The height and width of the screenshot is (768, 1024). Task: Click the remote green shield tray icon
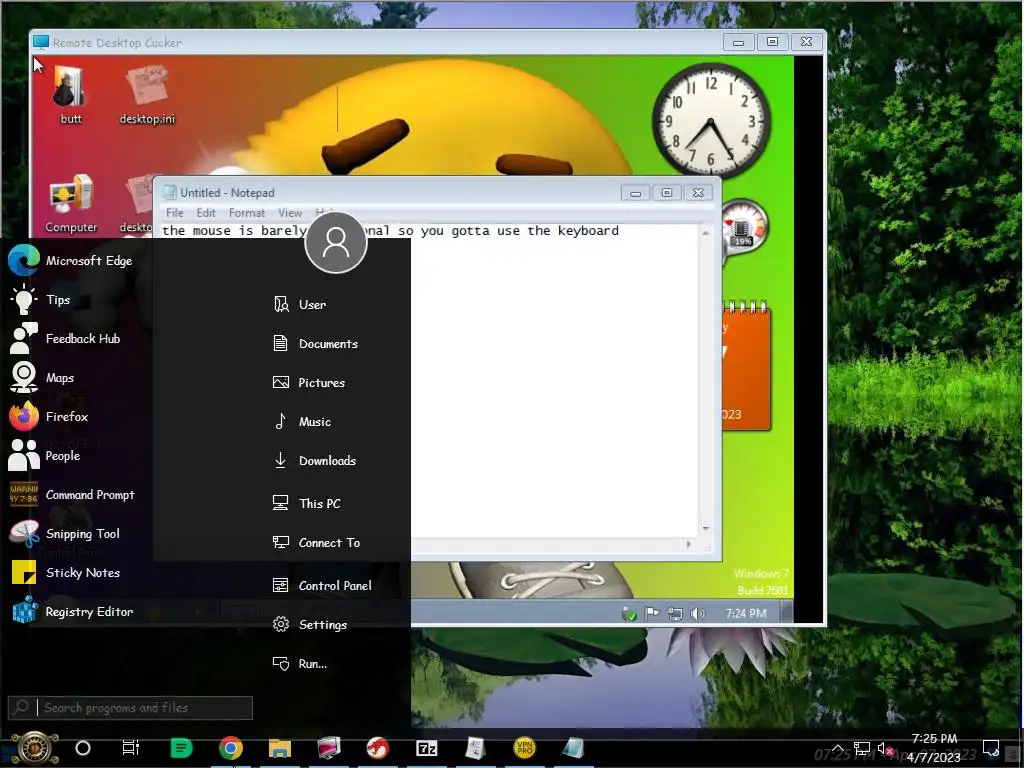coord(629,614)
